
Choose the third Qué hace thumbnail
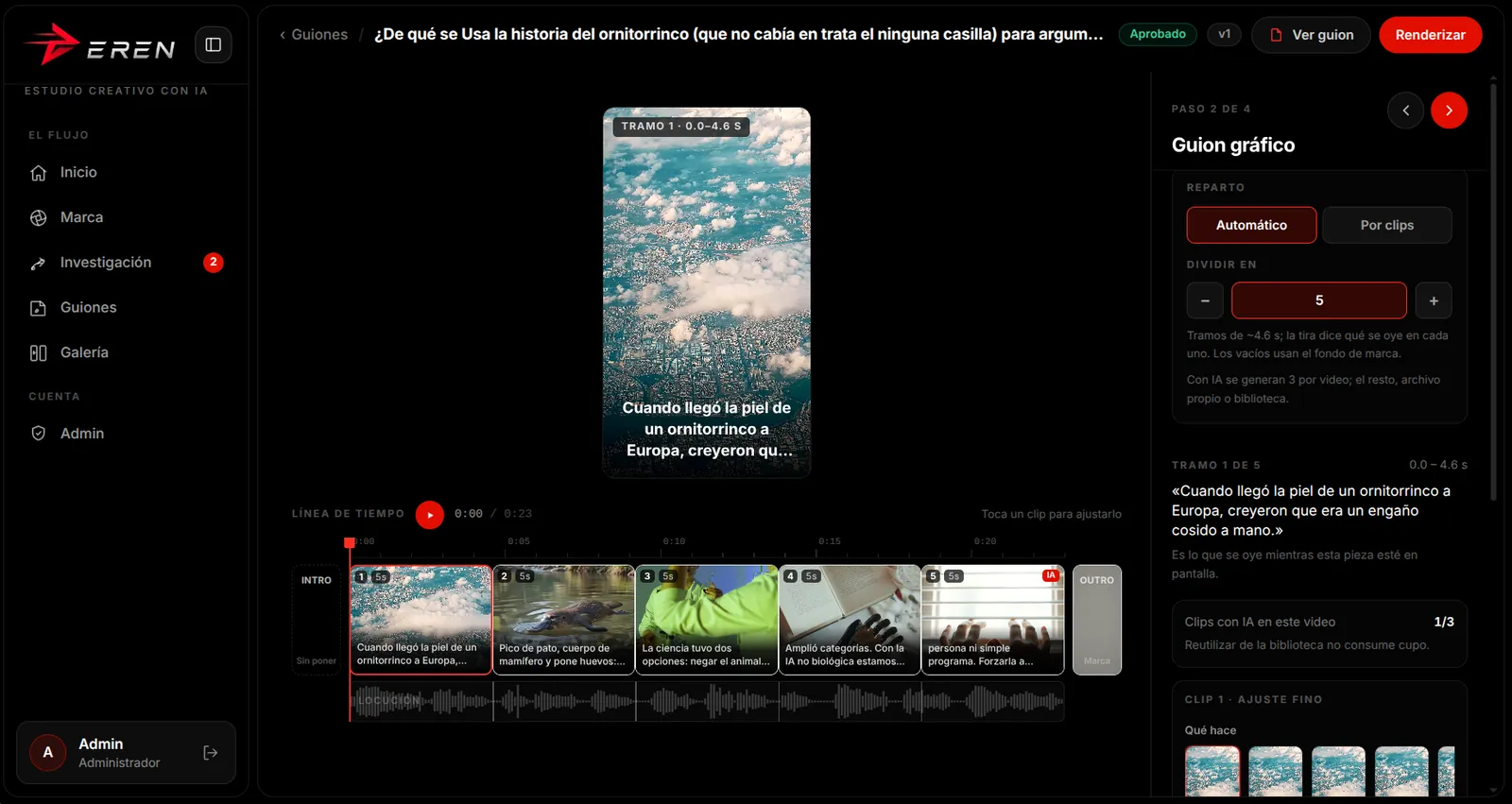[1338, 772]
